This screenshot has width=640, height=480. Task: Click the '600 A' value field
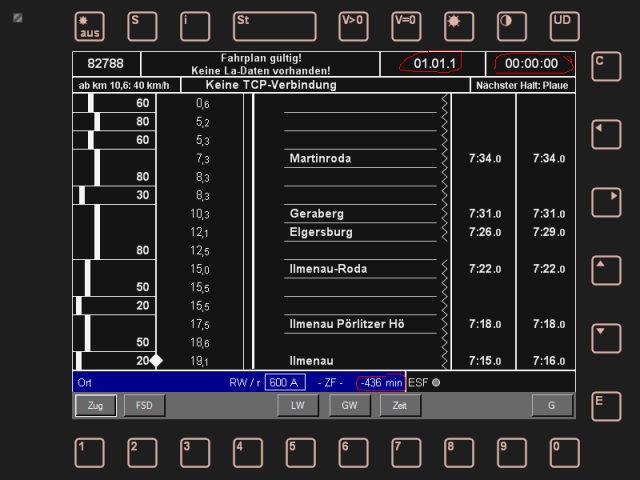tap(285, 382)
